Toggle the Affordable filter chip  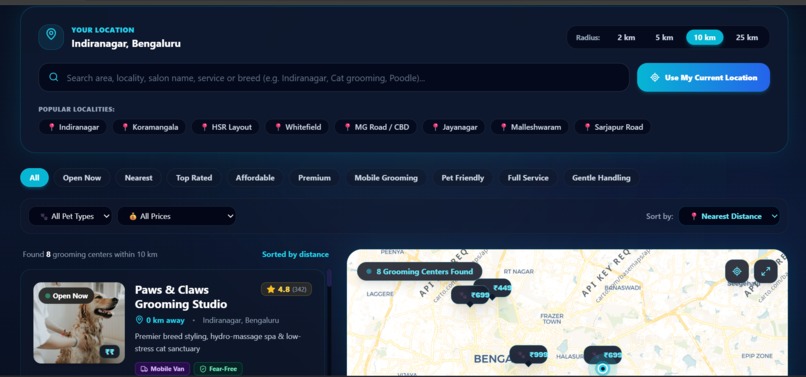coord(255,178)
